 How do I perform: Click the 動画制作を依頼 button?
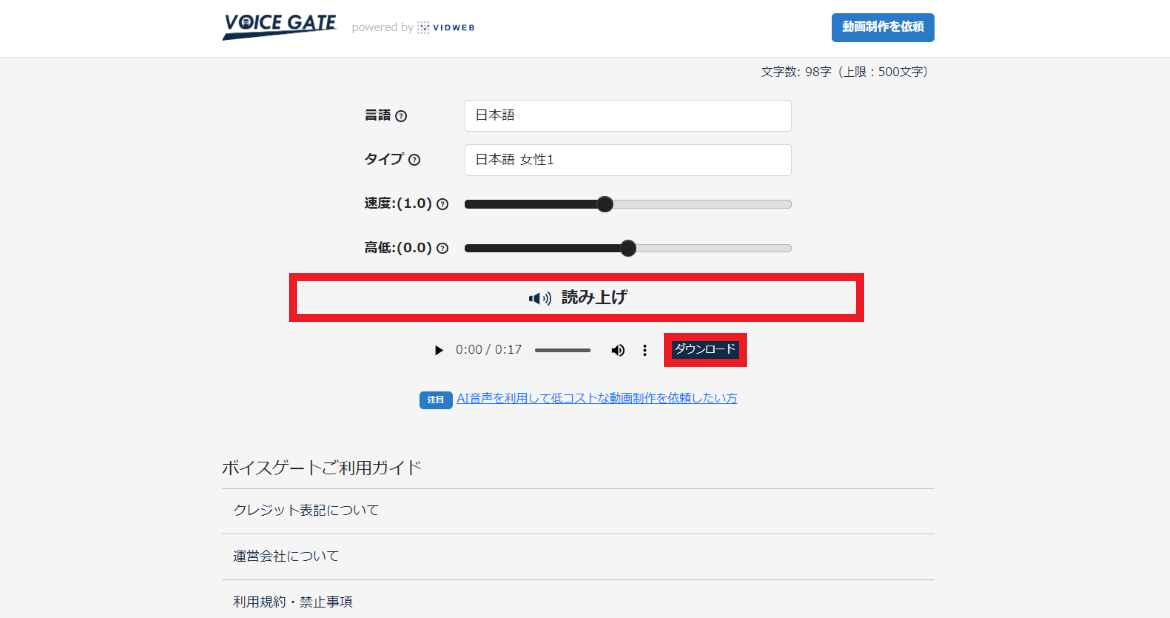[882, 27]
